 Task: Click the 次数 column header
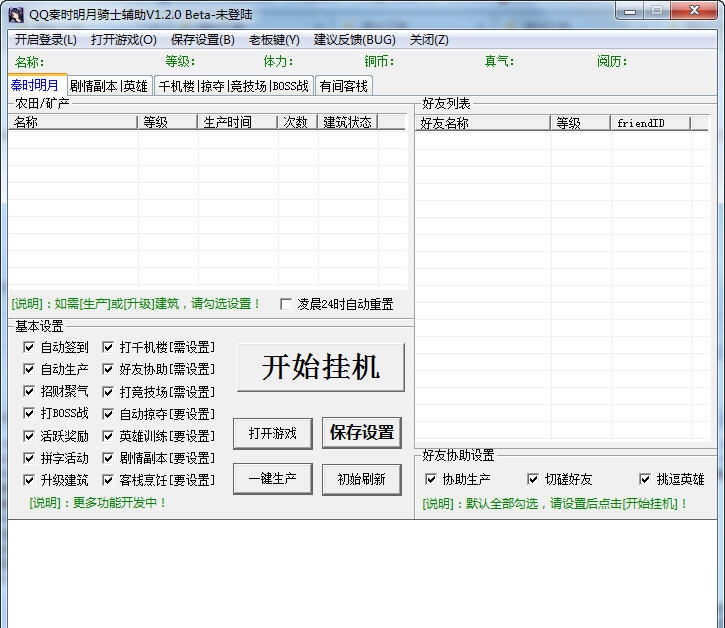click(x=298, y=122)
